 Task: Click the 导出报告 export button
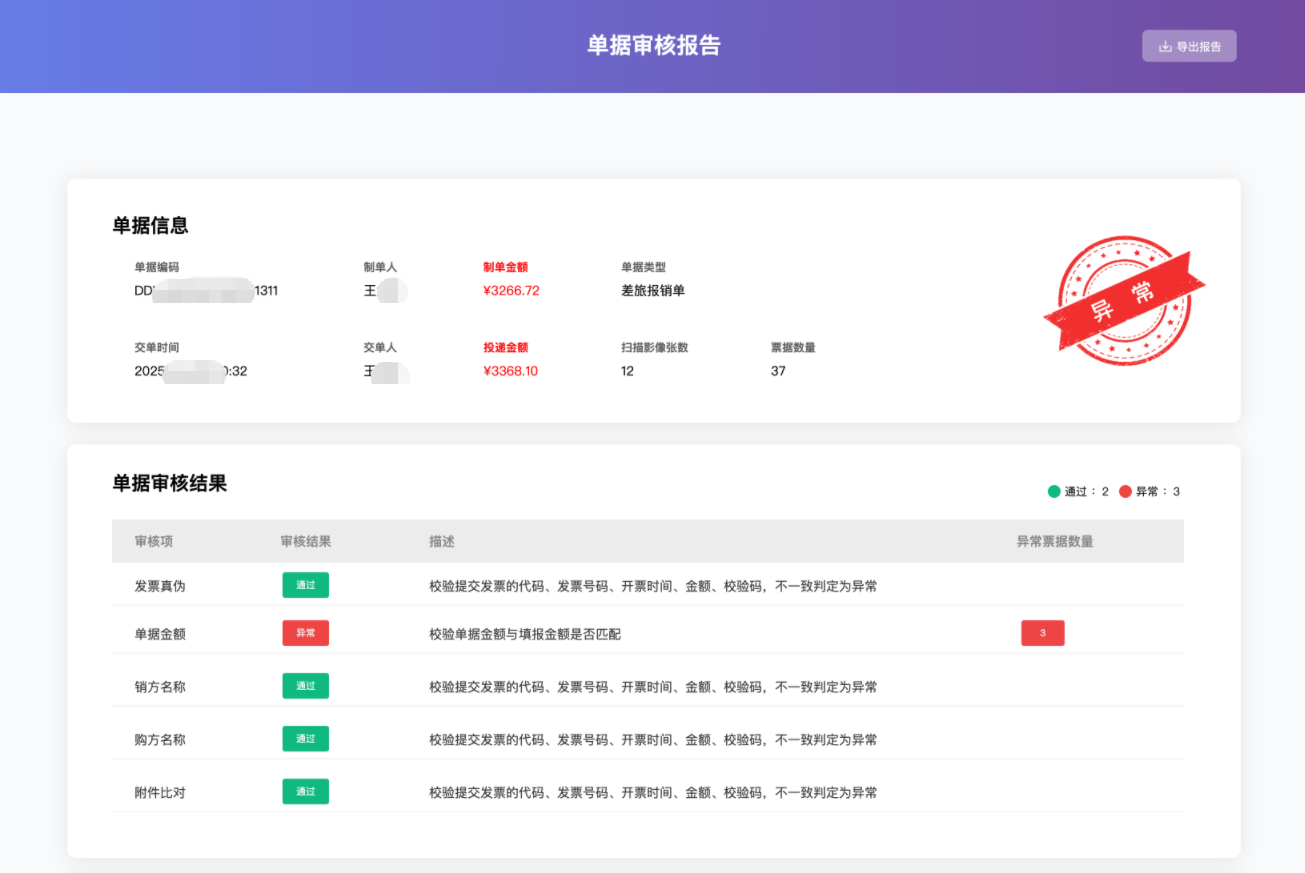tap(1189, 46)
